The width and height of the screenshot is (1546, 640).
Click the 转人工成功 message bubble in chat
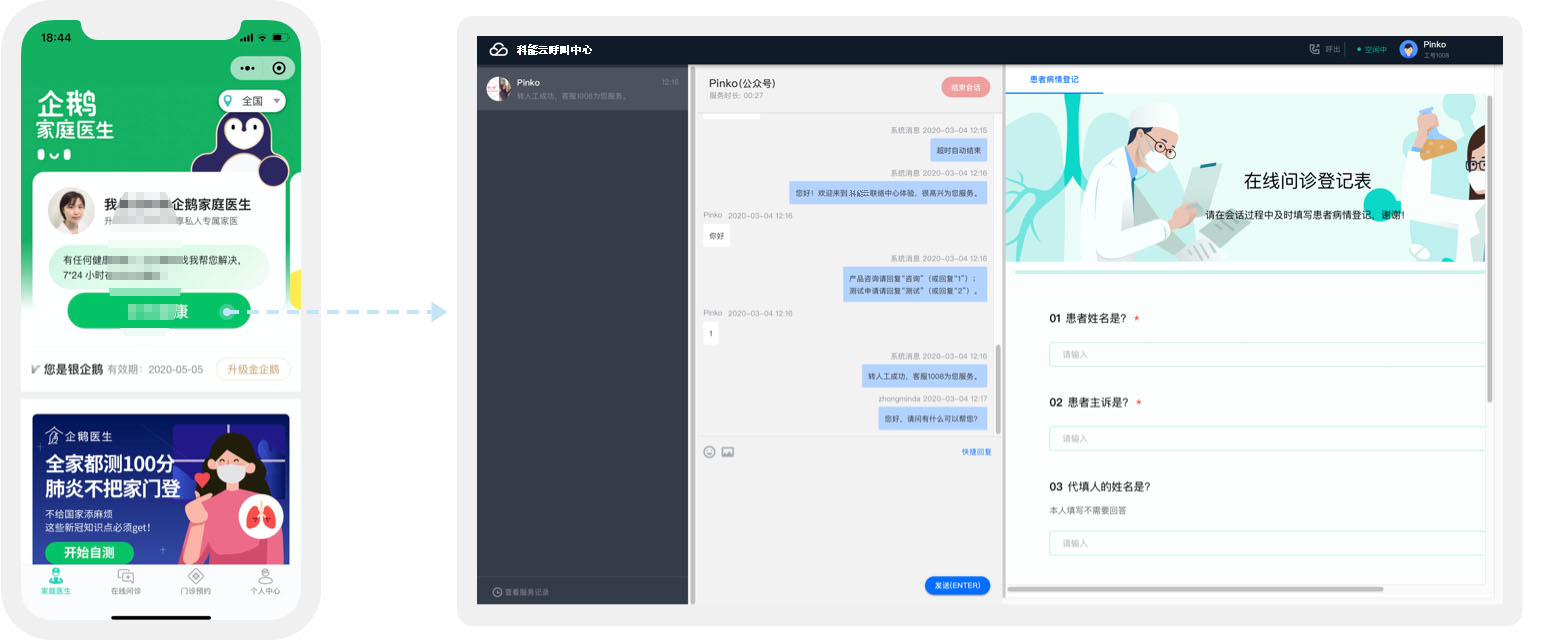coord(925,376)
